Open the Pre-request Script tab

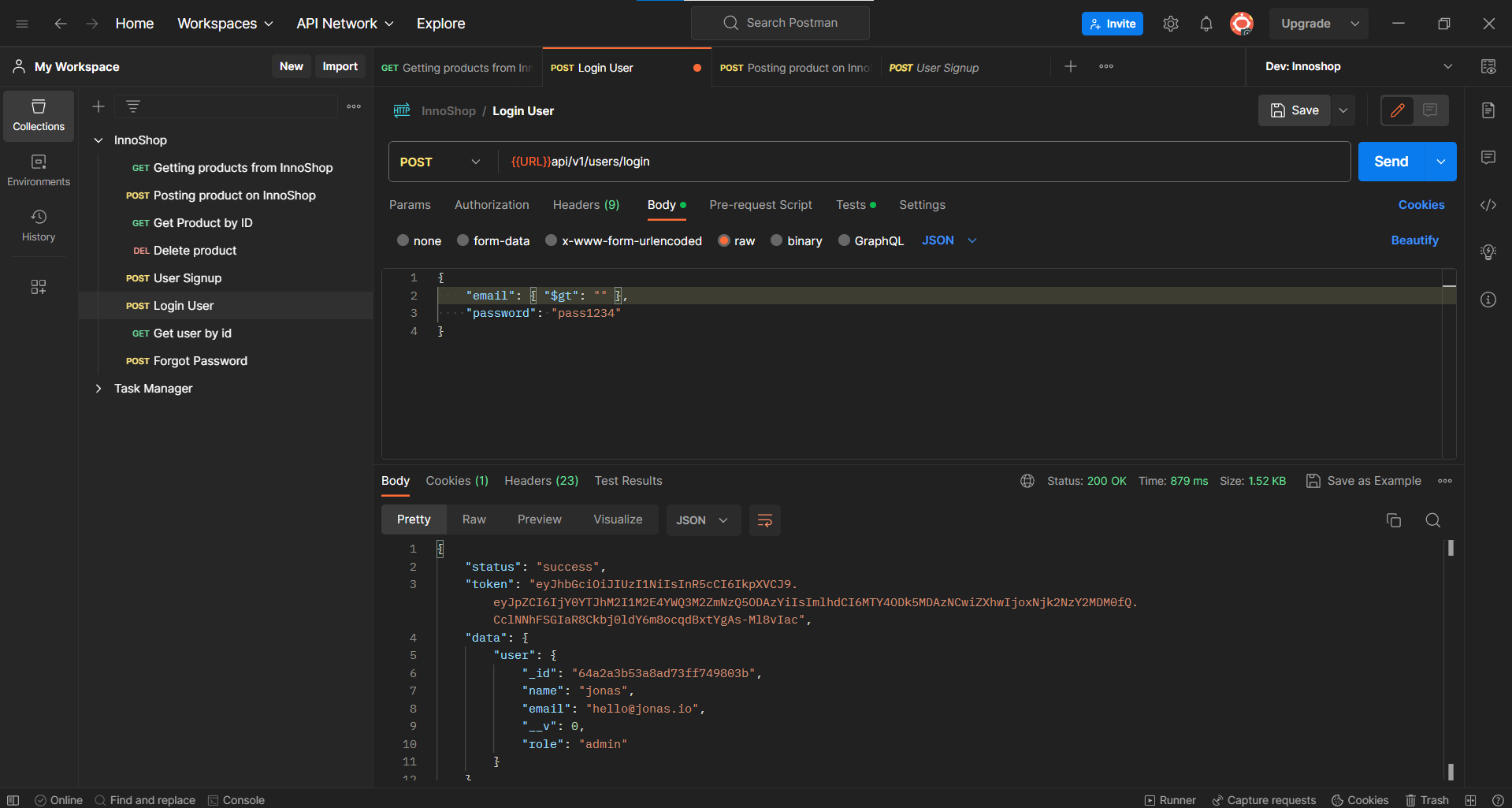tap(760, 205)
